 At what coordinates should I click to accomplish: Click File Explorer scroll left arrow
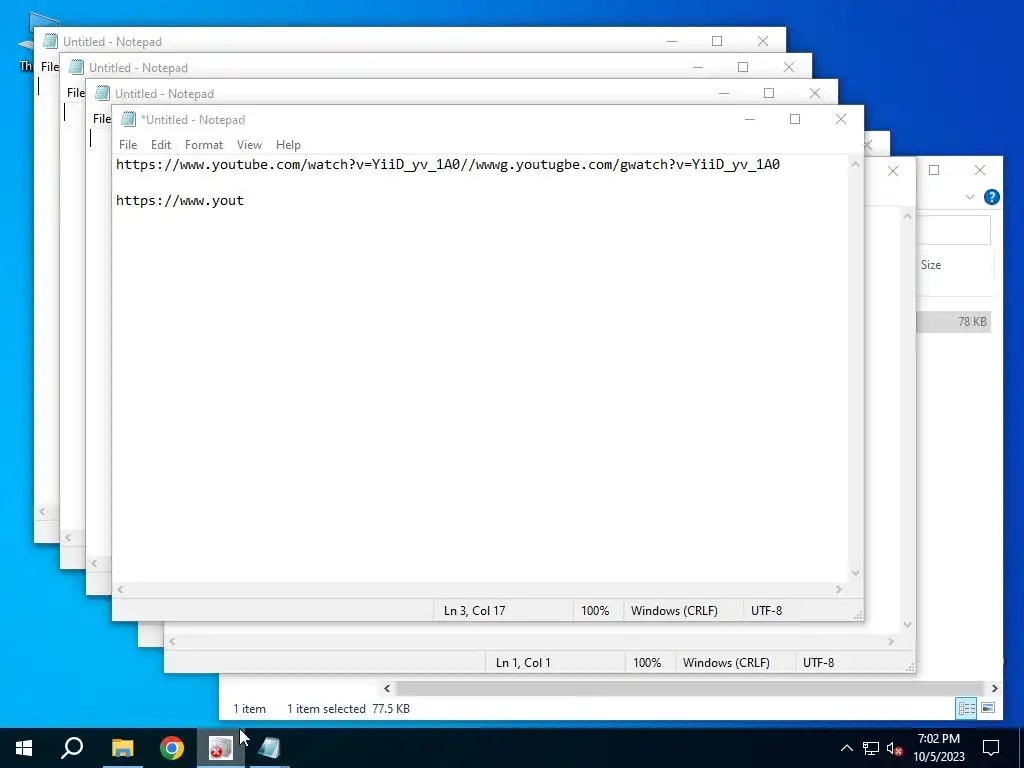387,688
